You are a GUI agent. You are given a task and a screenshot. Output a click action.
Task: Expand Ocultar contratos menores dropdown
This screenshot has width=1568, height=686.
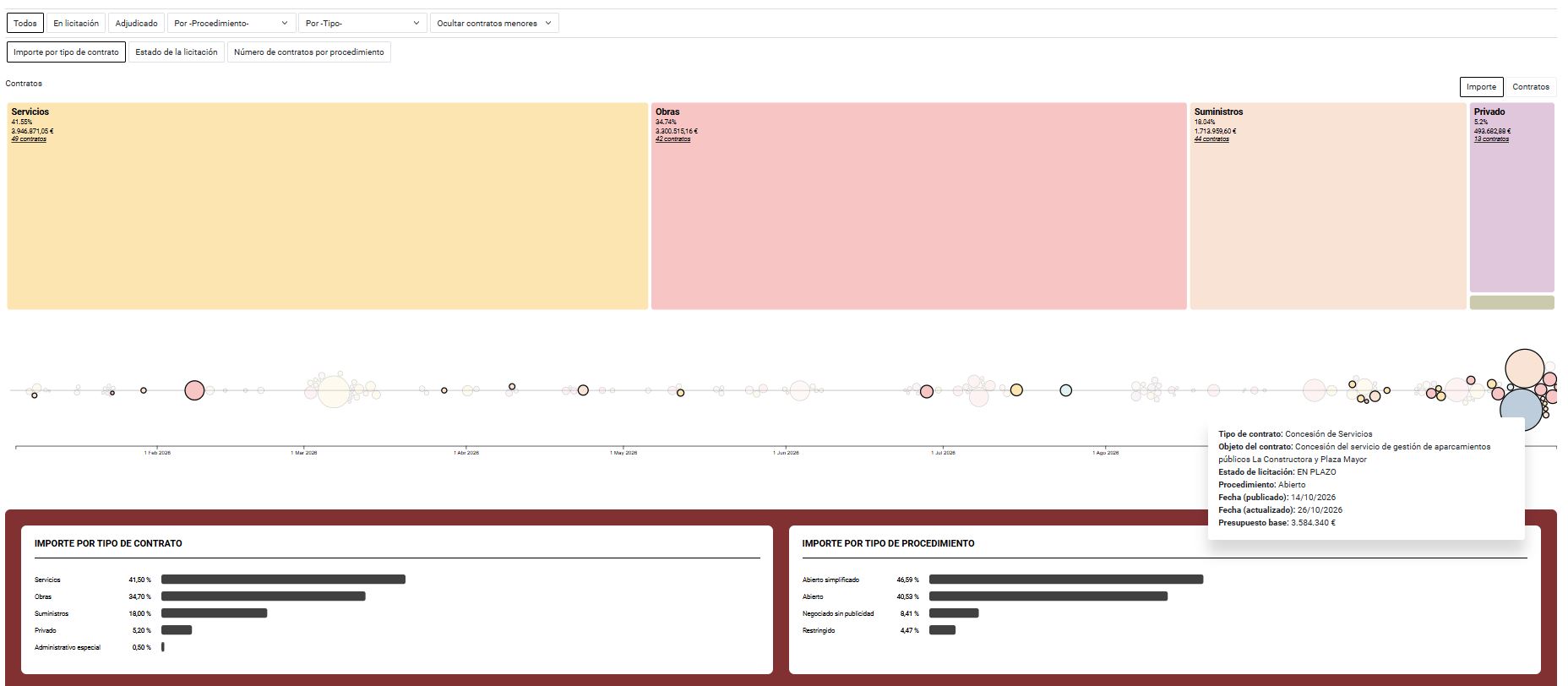494,23
